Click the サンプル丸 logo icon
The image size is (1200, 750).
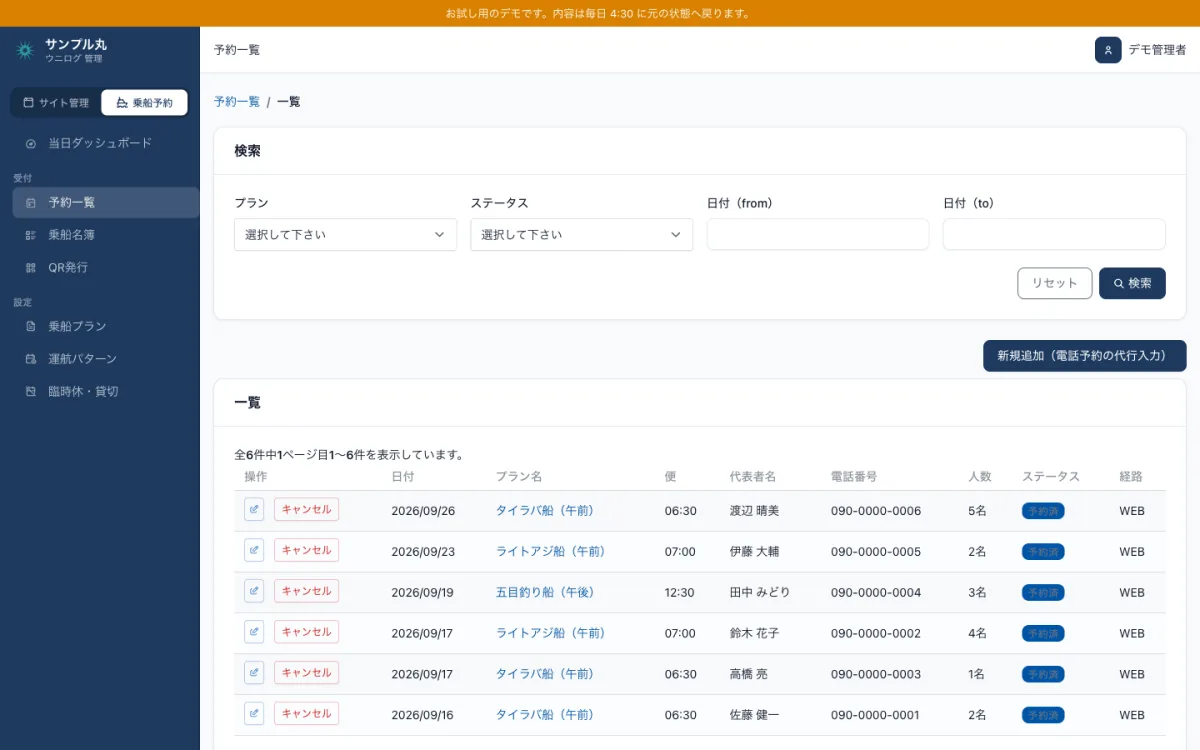(25, 50)
